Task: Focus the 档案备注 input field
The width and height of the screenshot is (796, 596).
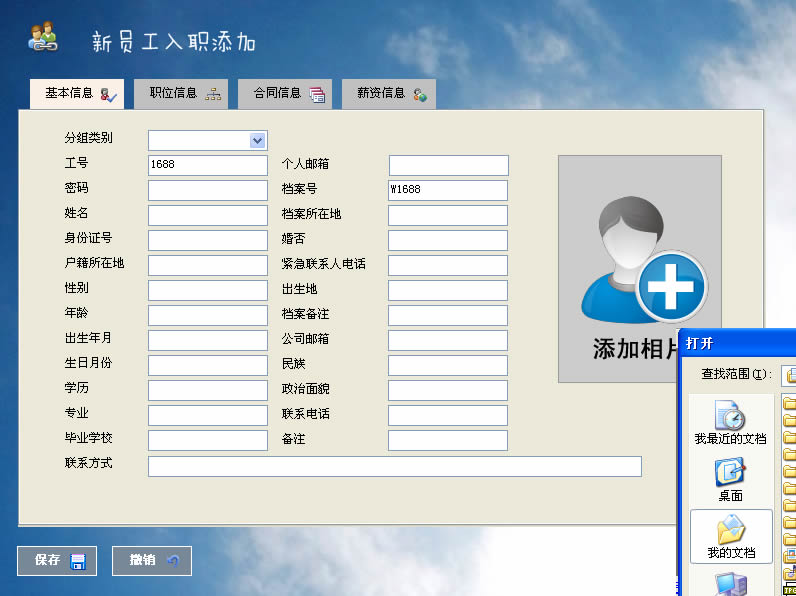Action: tap(448, 315)
